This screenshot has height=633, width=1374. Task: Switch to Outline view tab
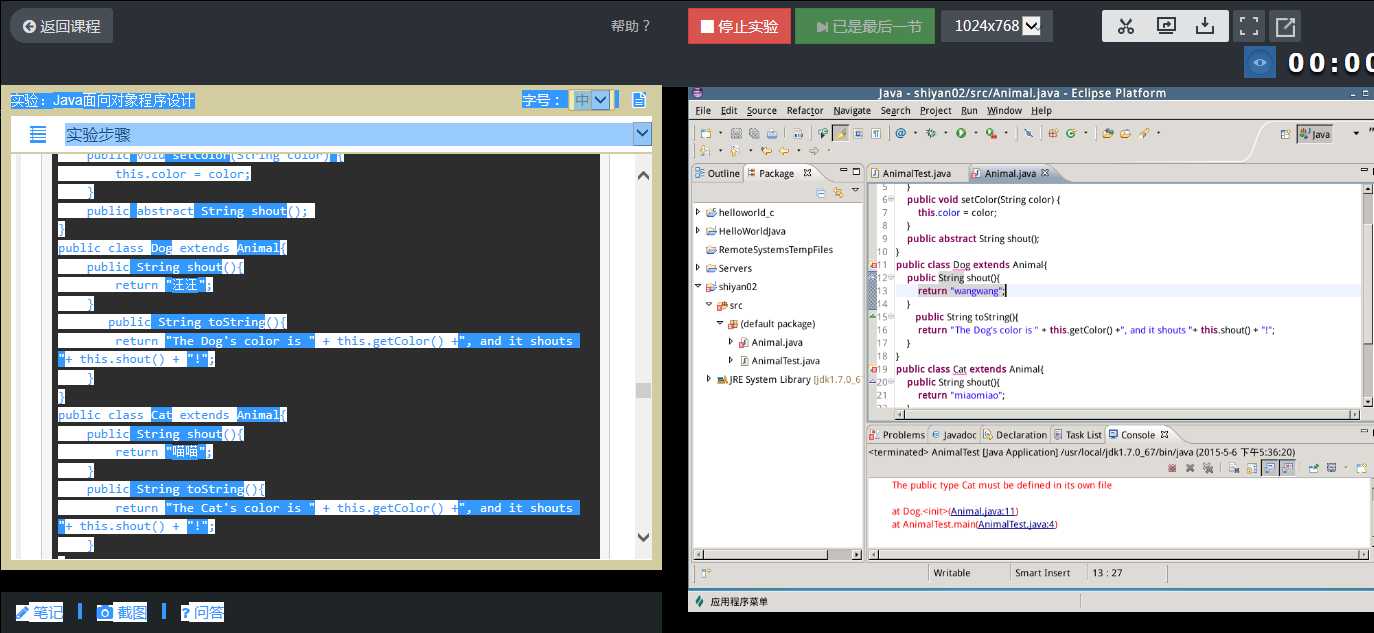coord(717,173)
